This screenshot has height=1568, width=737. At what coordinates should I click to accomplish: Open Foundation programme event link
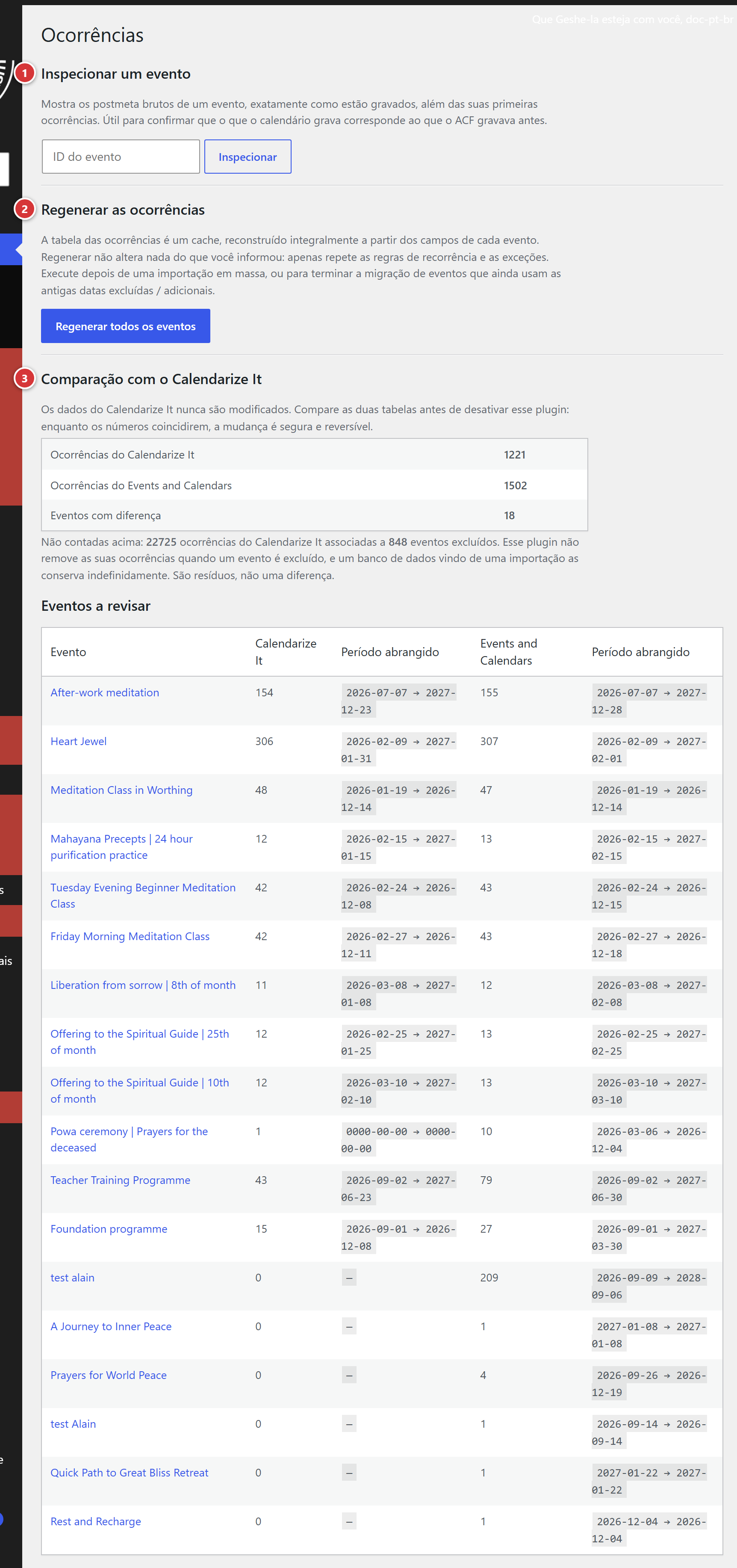point(109,1228)
